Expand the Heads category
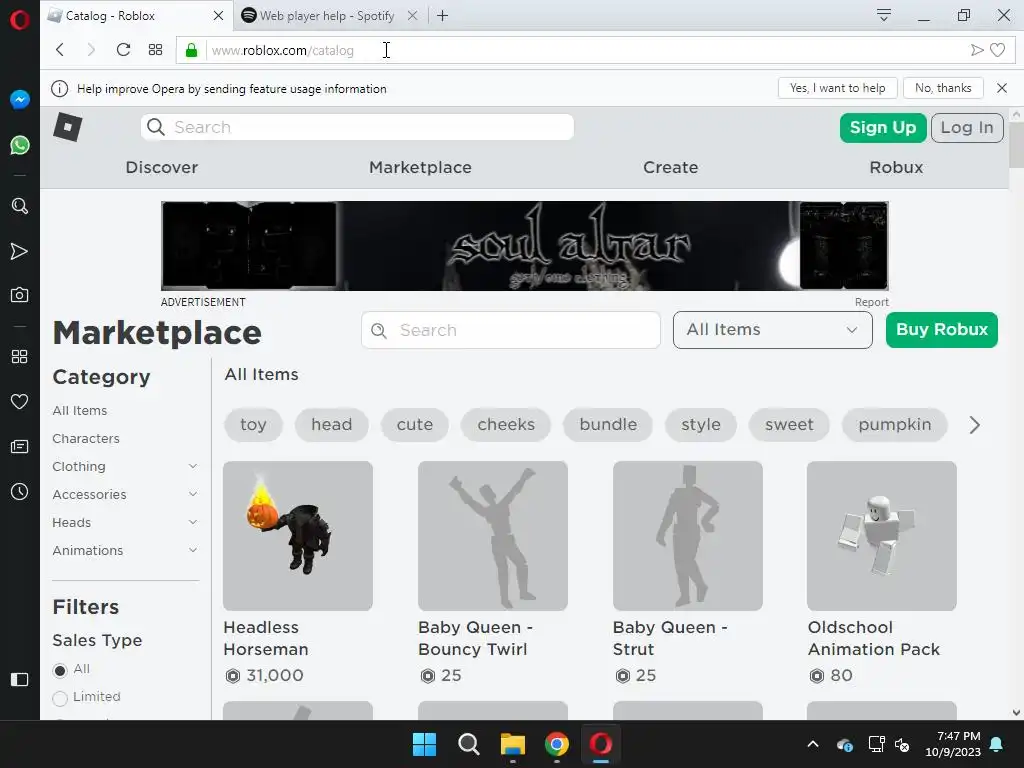 [x=193, y=522]
